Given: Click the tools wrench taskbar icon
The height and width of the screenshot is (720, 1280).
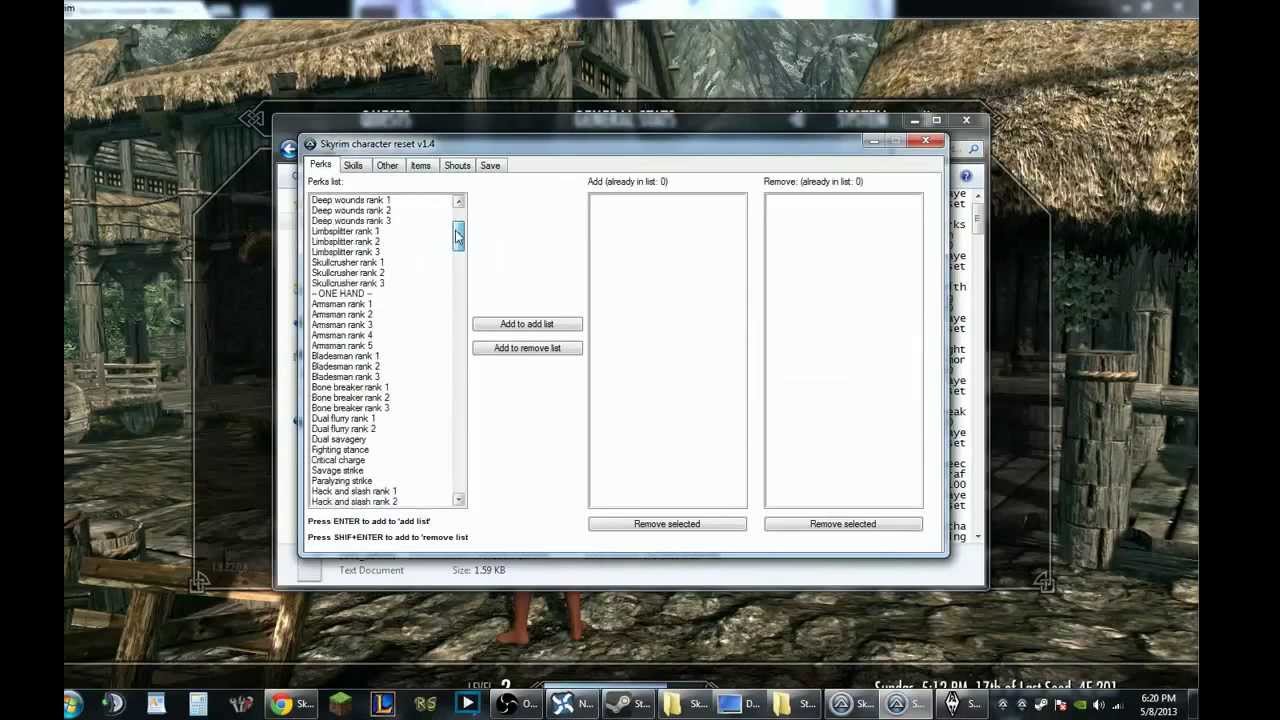Looking at the screenshot, I should tap(241, 704).
